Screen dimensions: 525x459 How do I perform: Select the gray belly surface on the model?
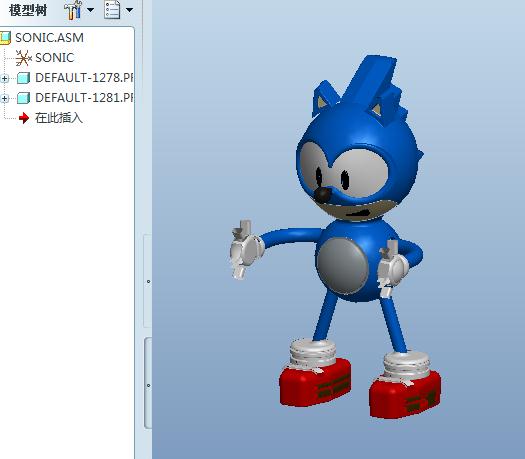(342, 265)
